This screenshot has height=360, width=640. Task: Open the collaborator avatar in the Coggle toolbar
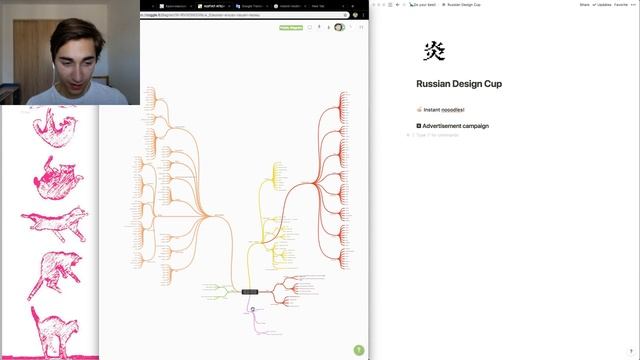tap(338, 27)
